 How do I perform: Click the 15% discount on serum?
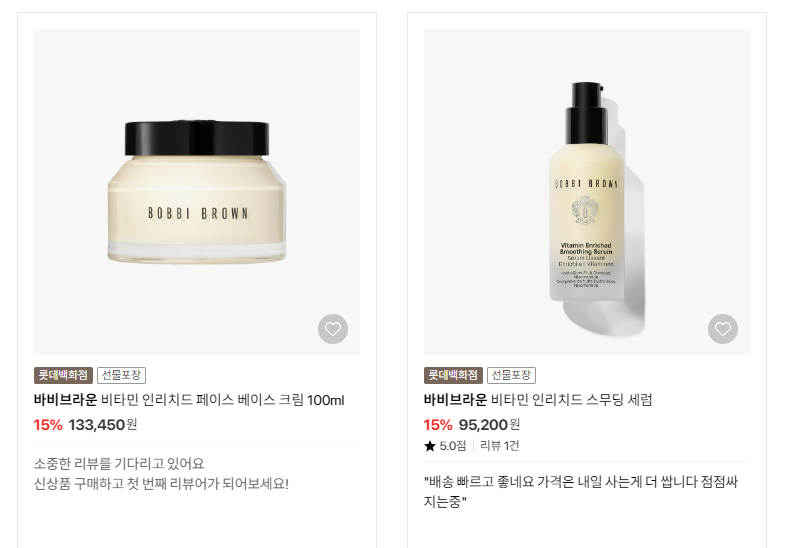(438, 425)
